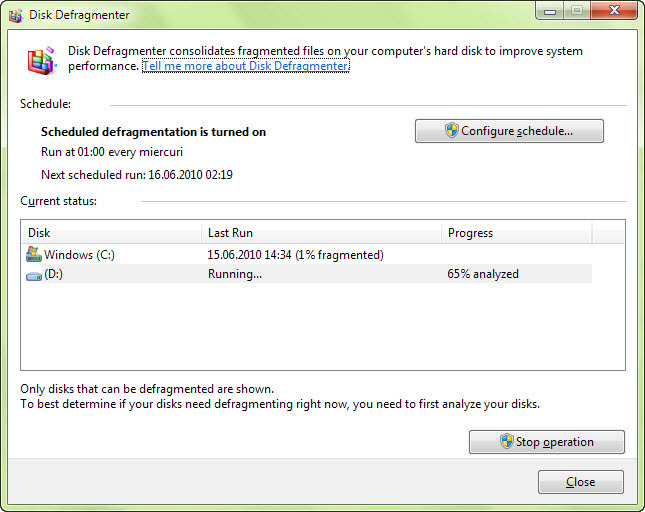Click the (D:) drive icon
This screenshot has height=512, width=645.
[34, 276]
